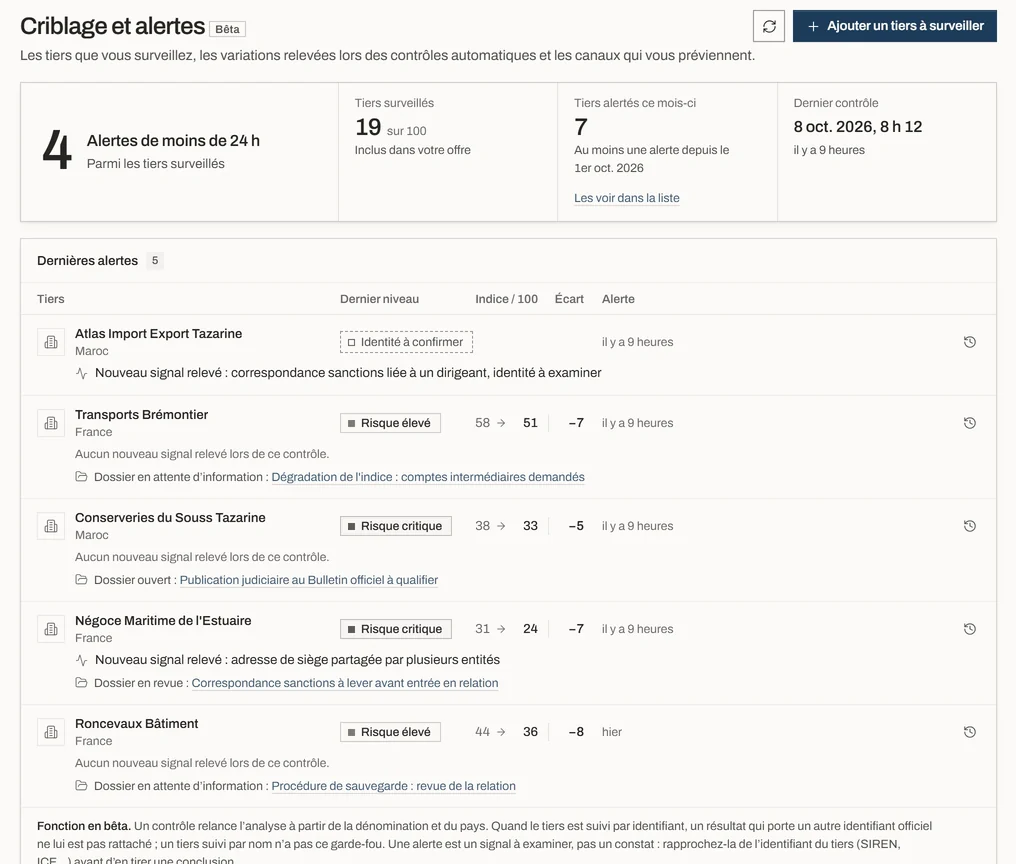Click the building icon of Négoce Maritime de l'Estuaire
The image size is (1016, 864).
click(51, 629)
